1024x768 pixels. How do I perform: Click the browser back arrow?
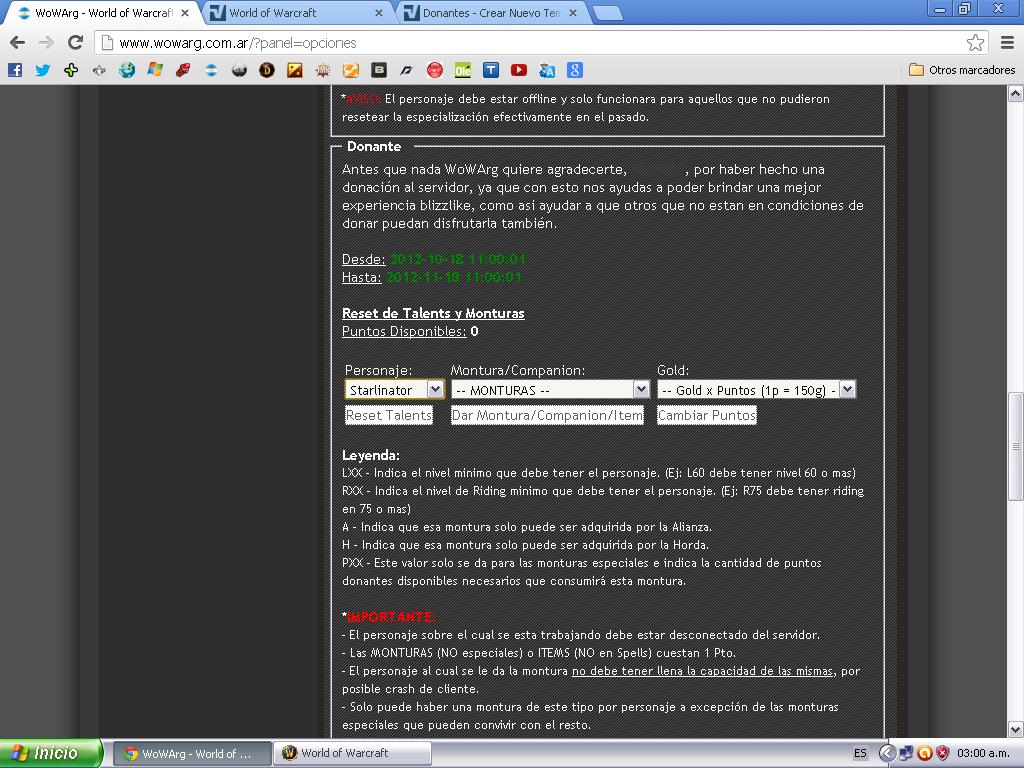[x=18, y=42]
